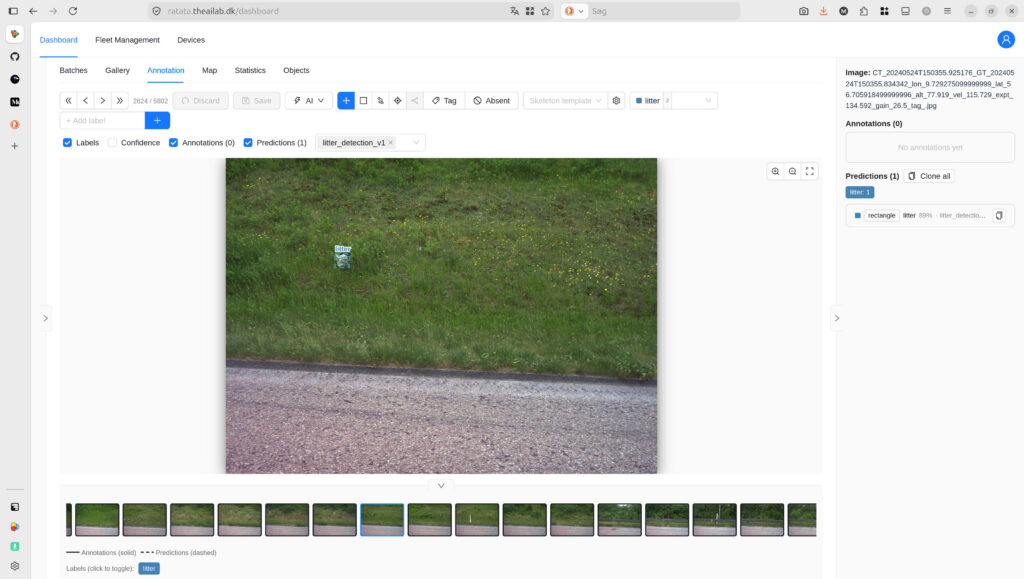Reload the browser page
Viewport: 1024px width, 579px height.
pos(73,11)
